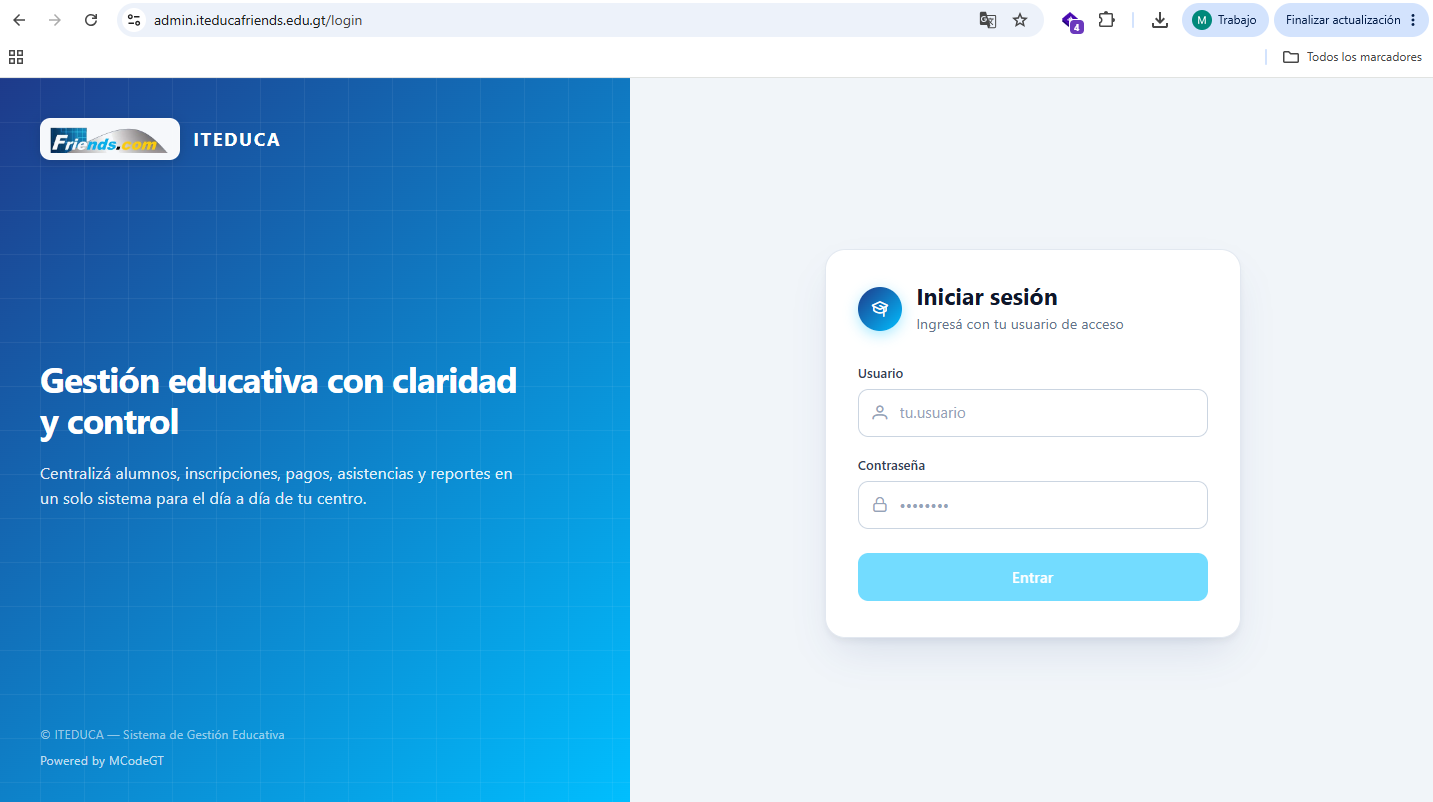The width and height of the screenshot is (1433, 802).
Task: Open the Trabajo profile button
Action: coord(1225,20)
